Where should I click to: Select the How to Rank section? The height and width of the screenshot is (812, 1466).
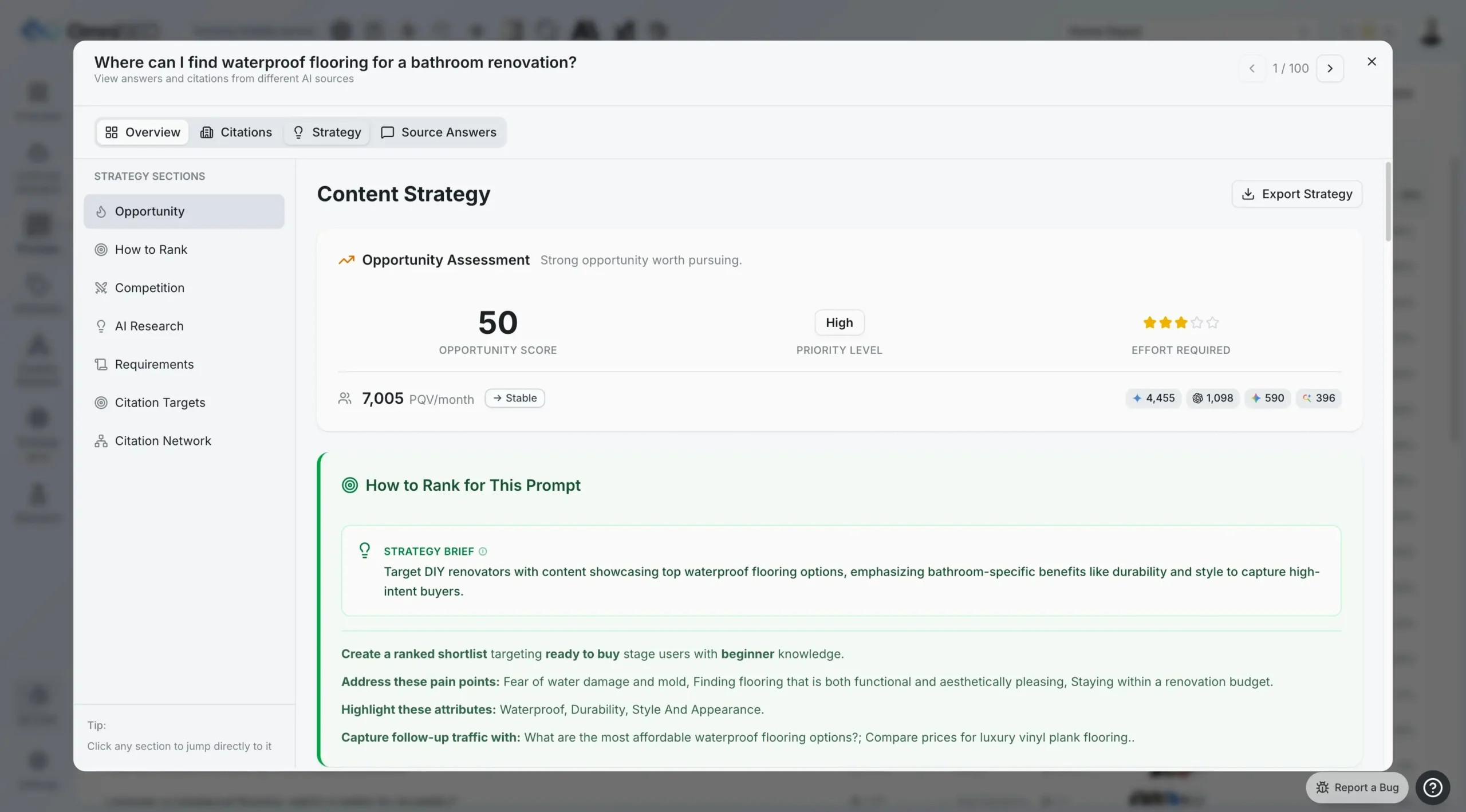pyautogui.click(x=151, y=249)
